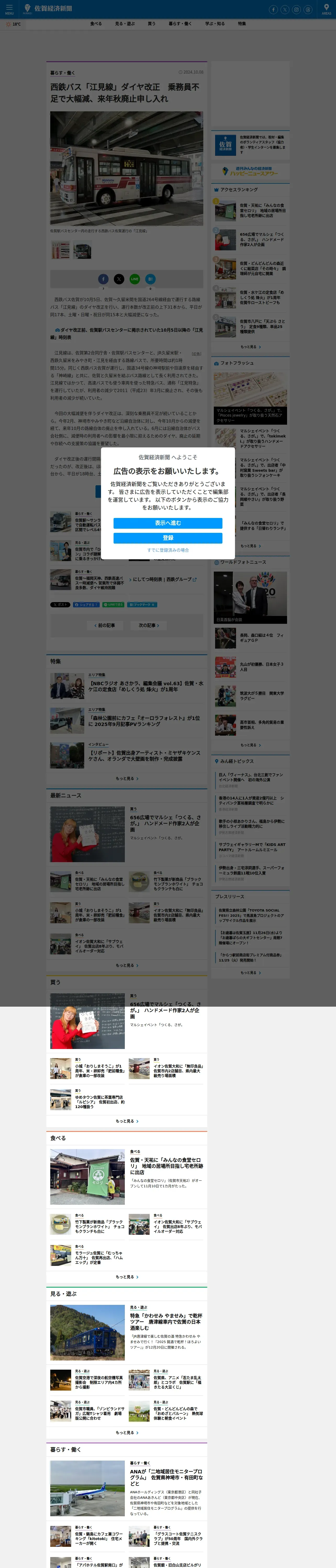
Task: Click the small LINEで送る button
Action: coord(113,604)
